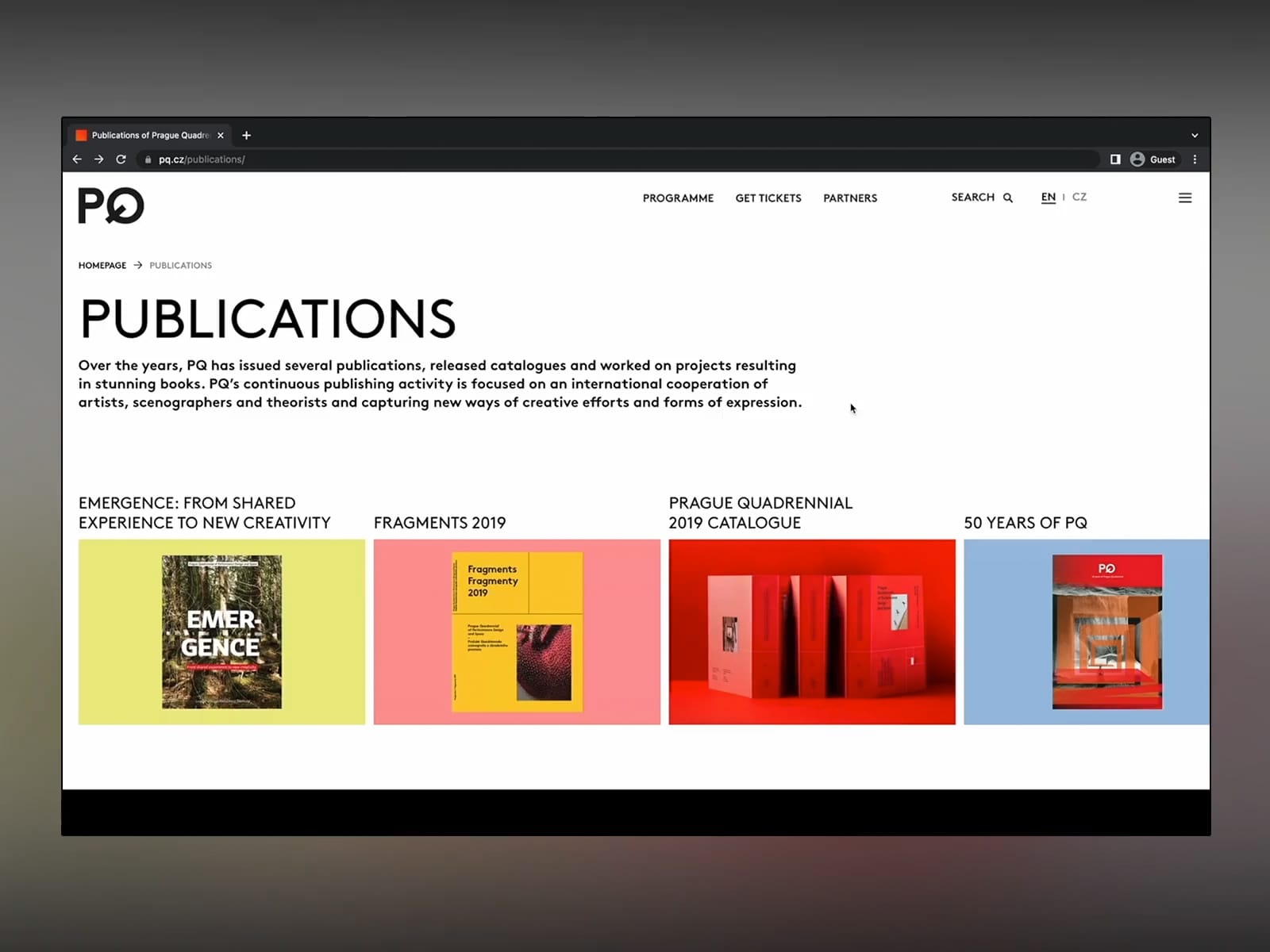Select the Publications of Prague Quadrennial tab
Image resolution: width=1270 pixels, height=952 pixels.
pos(149,136)
